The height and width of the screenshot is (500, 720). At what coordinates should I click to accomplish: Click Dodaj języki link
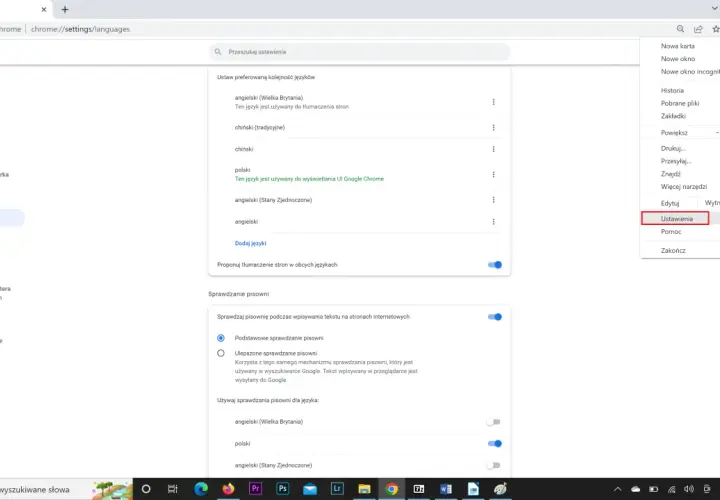click(250, 243)
